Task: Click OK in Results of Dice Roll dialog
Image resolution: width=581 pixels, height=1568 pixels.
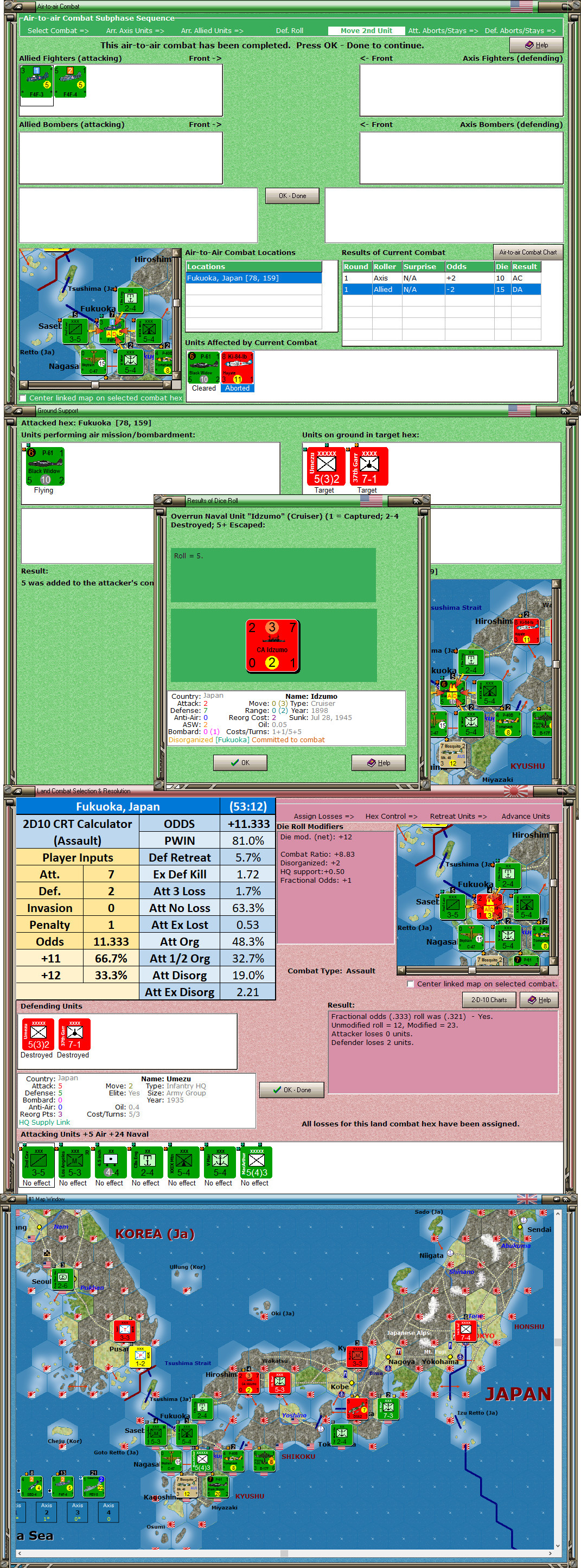Action: (240, 763)
